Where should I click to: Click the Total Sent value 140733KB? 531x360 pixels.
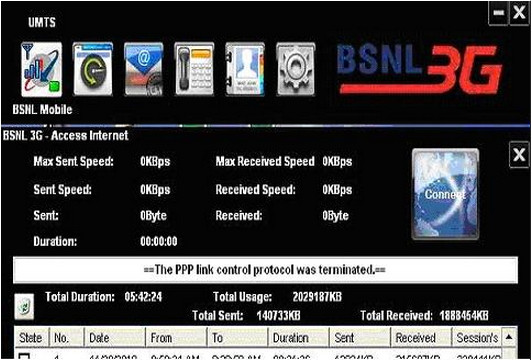(x=278, y=316)
